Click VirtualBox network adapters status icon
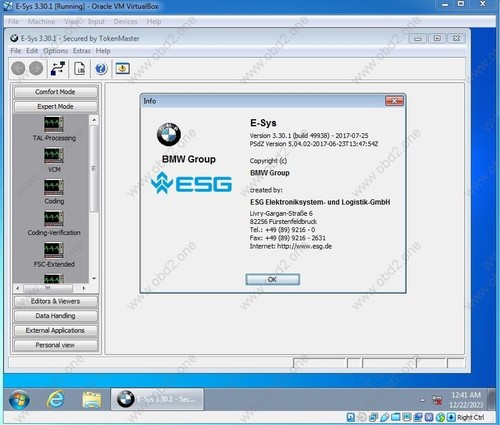 [373, 417]
